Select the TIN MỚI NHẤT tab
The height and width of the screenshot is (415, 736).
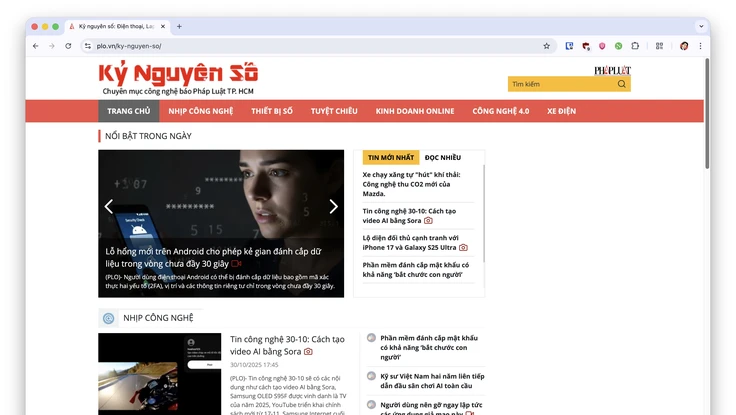pyautogui.click(x=390, y=157)
